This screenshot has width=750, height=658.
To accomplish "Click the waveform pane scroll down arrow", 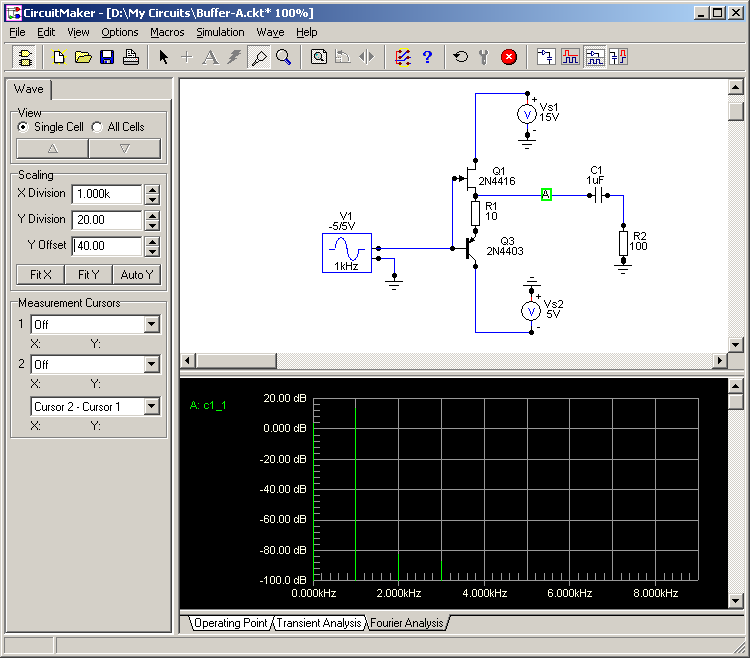I will pos(735,601).
